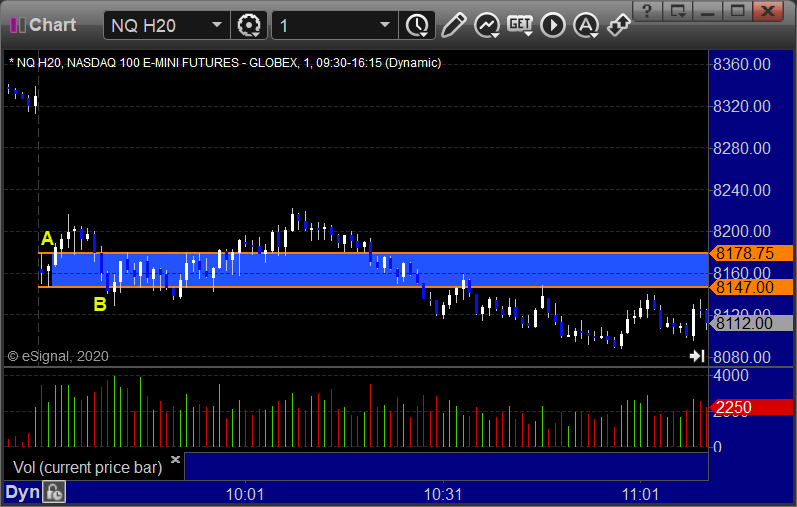Open the chart type line icon
The height and width of the screenshot is (507, 797).
tap(487, 25)
